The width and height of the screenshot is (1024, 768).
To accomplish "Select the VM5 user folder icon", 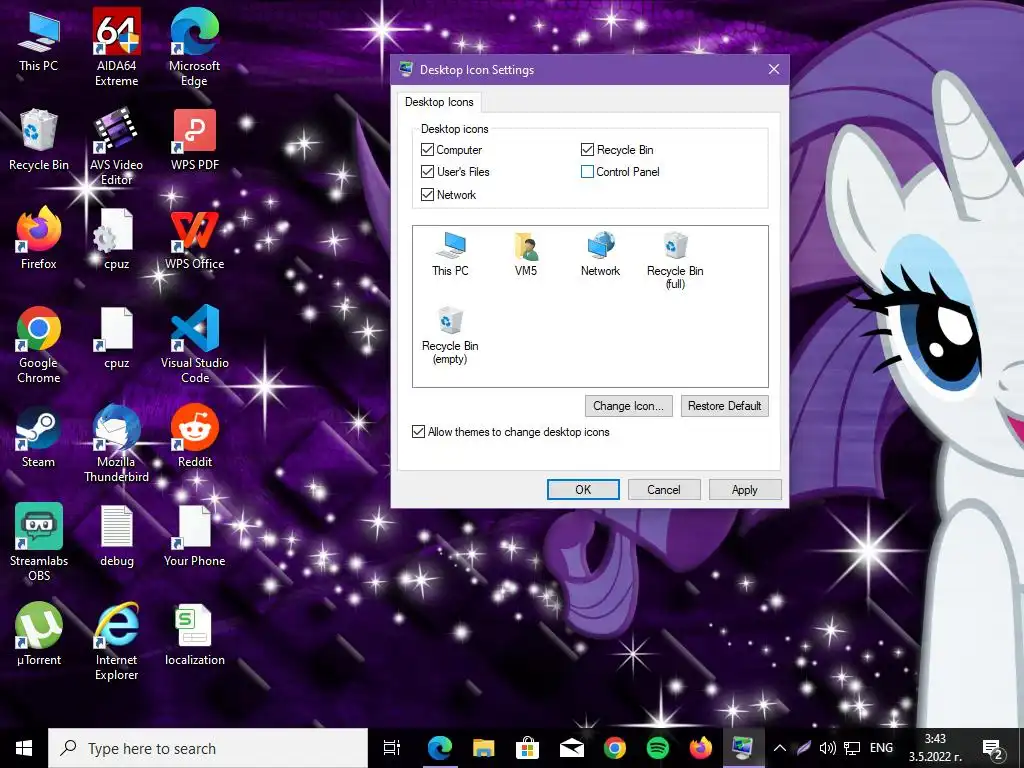I will [x=526, y=253].
